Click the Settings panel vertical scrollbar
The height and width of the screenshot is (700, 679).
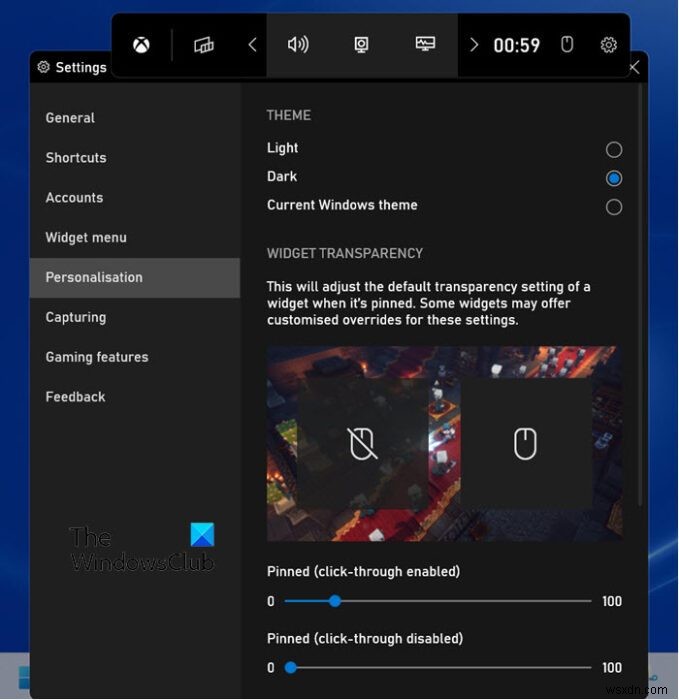(641, 295)
